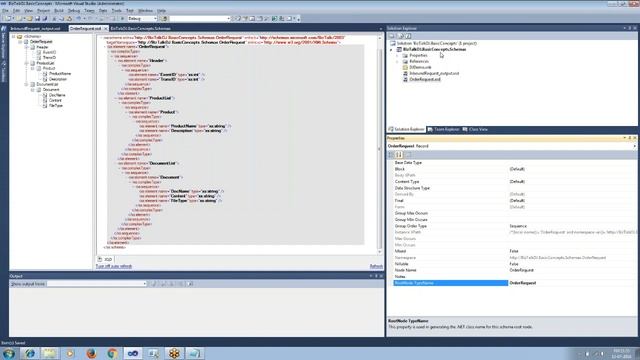Click Solution Explorer Properties toolbar icon
The width and height of the screenshot is (640, 360).
392,36
